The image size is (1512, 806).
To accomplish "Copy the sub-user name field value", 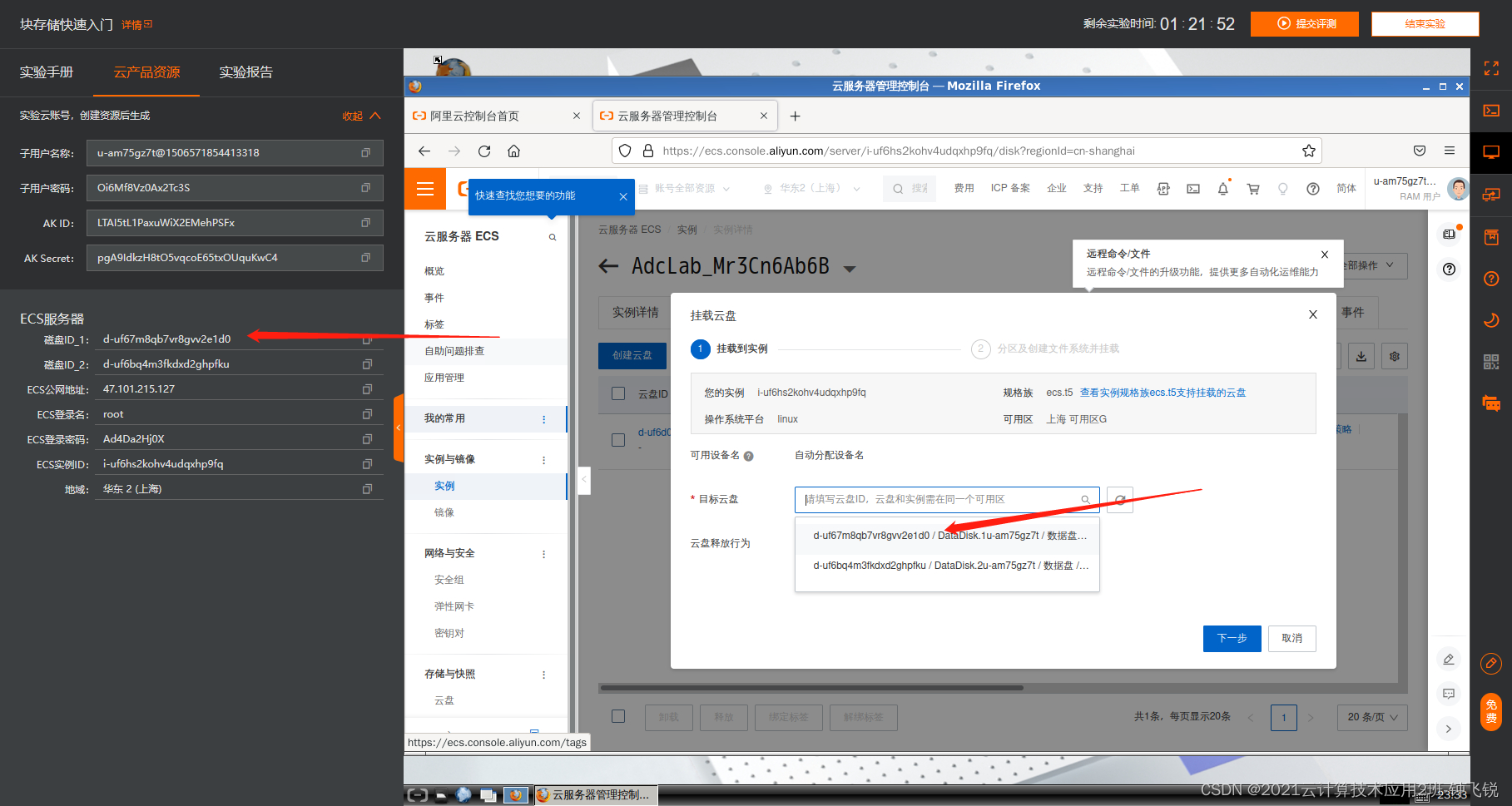I will 365,153.
